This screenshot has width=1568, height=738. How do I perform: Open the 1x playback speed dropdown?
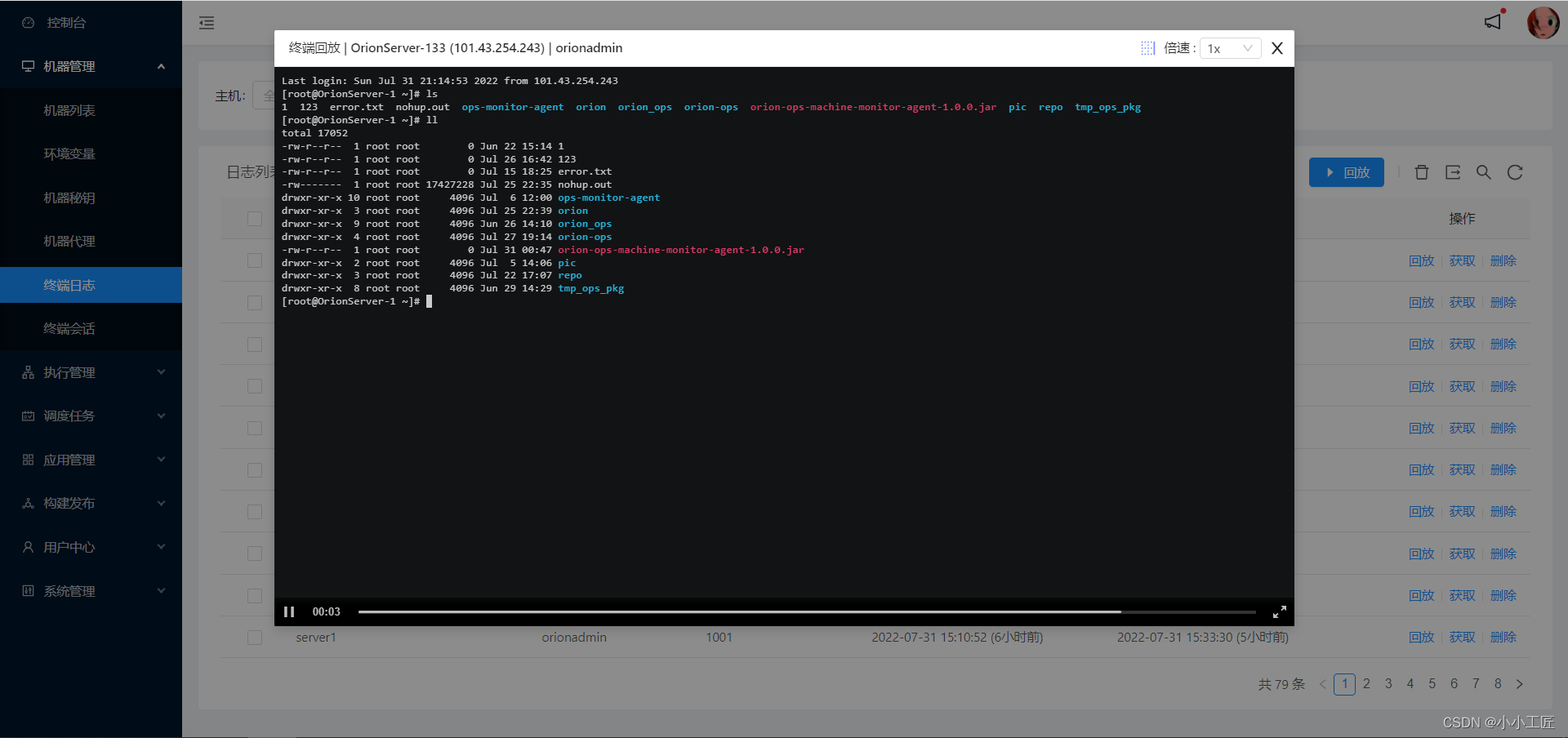(x=1230, y=48)
